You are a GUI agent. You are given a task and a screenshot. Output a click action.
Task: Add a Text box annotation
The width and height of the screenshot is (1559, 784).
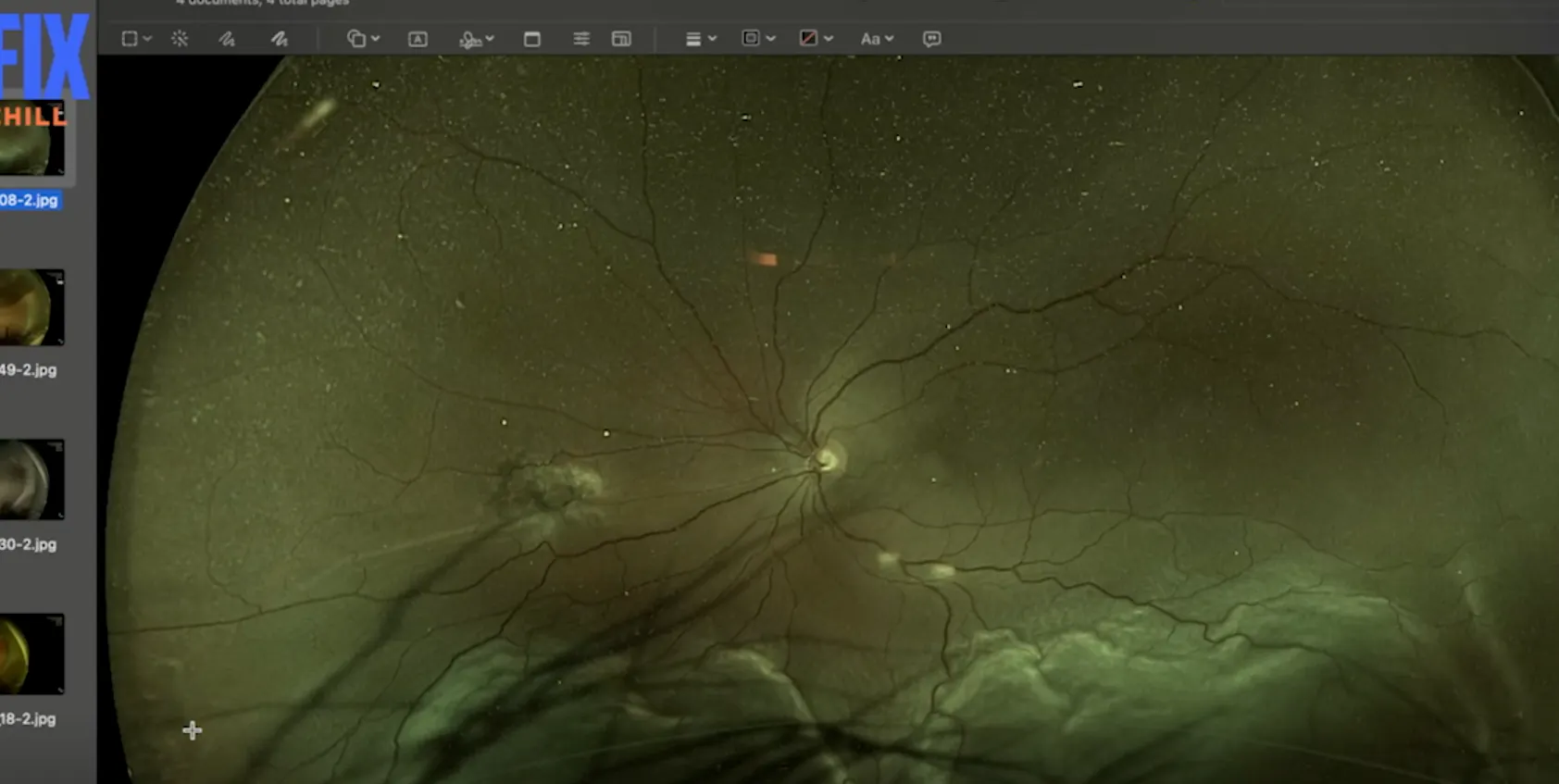pos(418,39)
